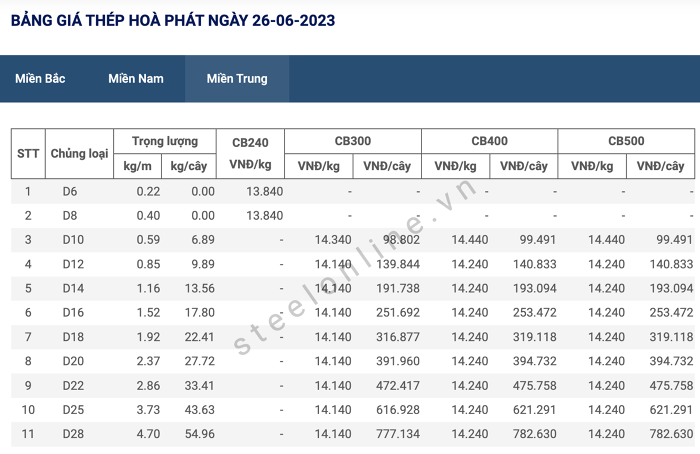Click the 391.960 value in D20 row
The width and height of the screenshot is (700, 454).
398,361
